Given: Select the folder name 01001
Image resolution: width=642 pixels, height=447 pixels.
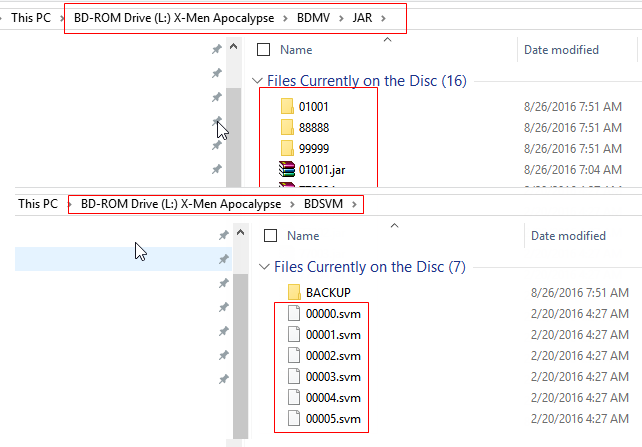Looking at the screenshot, I should coord(314,107).
